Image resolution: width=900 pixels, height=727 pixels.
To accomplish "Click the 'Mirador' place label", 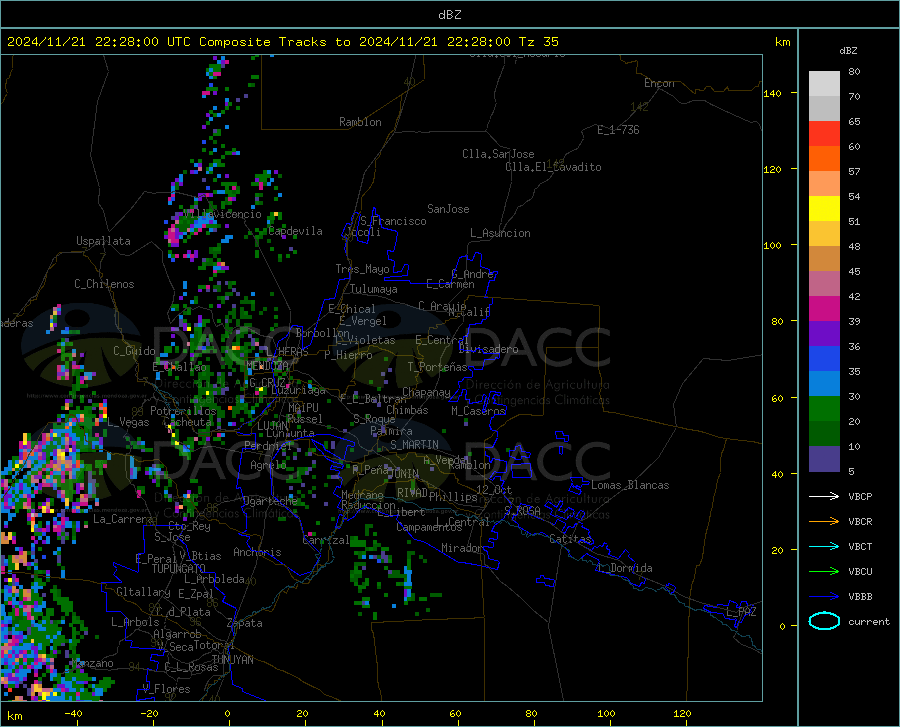I will 462,548.
